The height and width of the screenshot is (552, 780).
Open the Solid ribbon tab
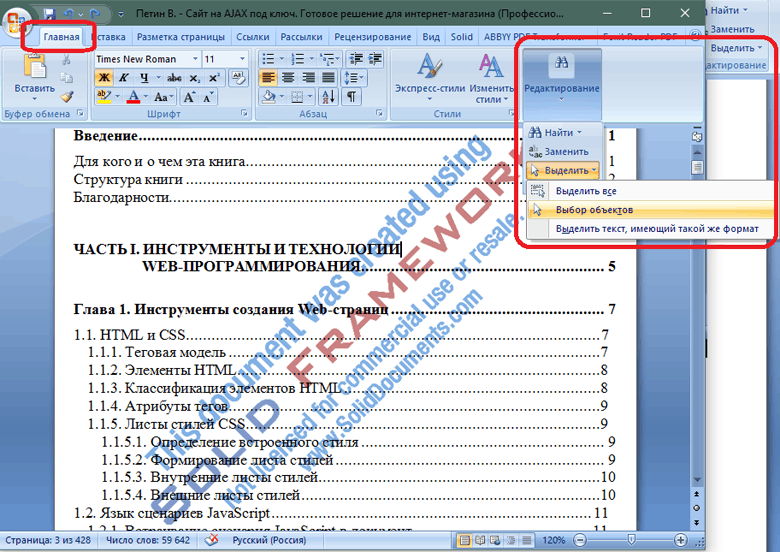pos(462,37)
